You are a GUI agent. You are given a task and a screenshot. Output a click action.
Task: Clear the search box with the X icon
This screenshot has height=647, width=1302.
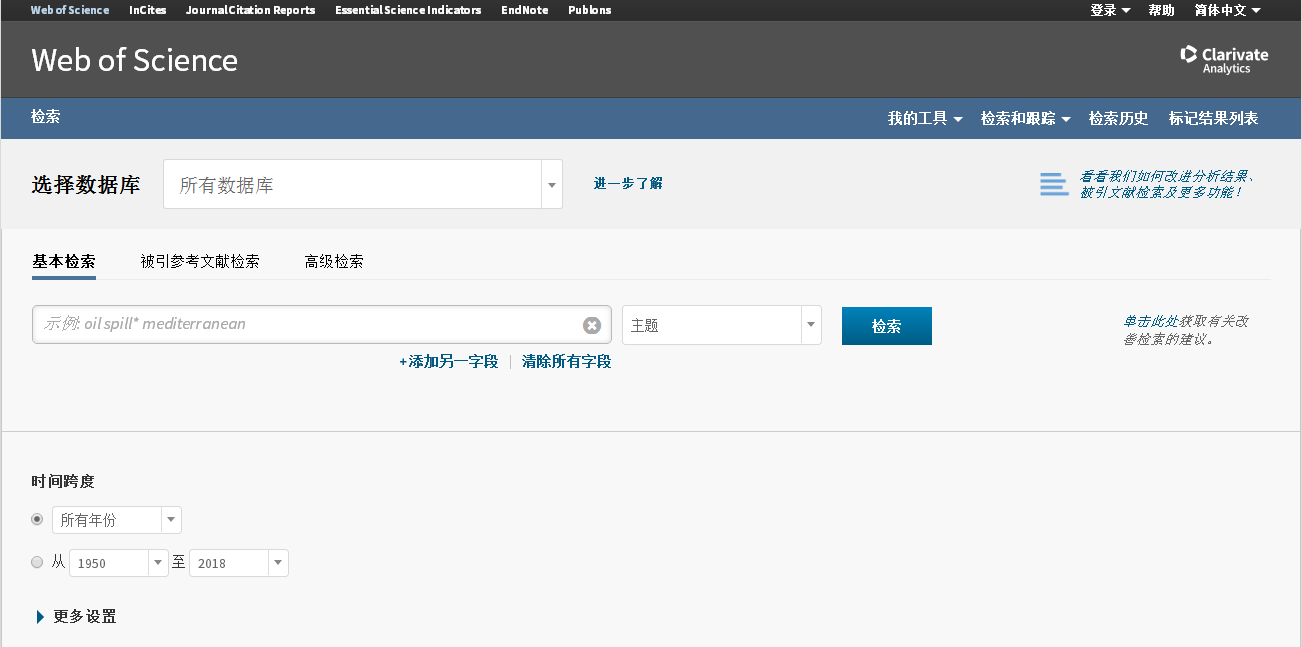[592, 325]
